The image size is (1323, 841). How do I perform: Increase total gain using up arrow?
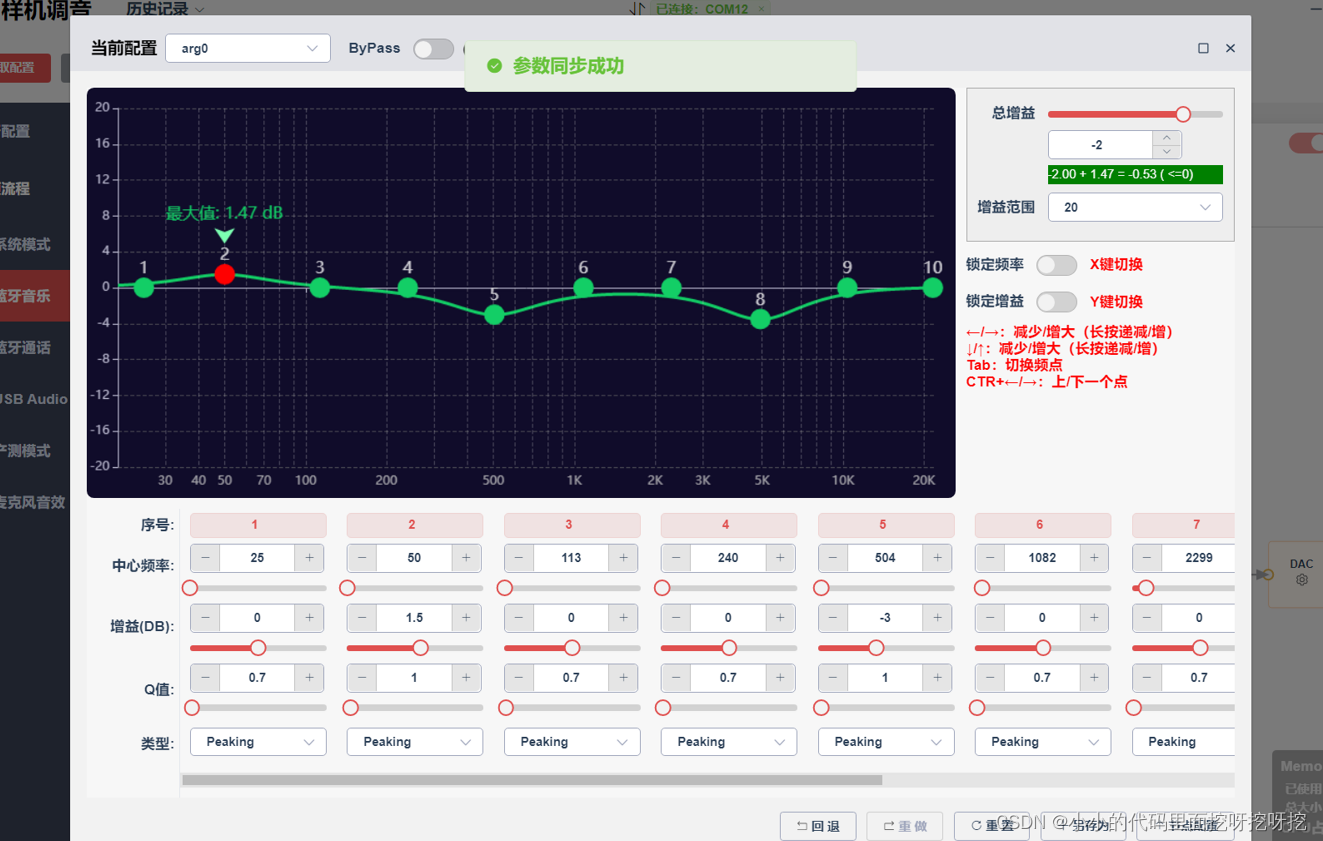[x=1167, y=138]
